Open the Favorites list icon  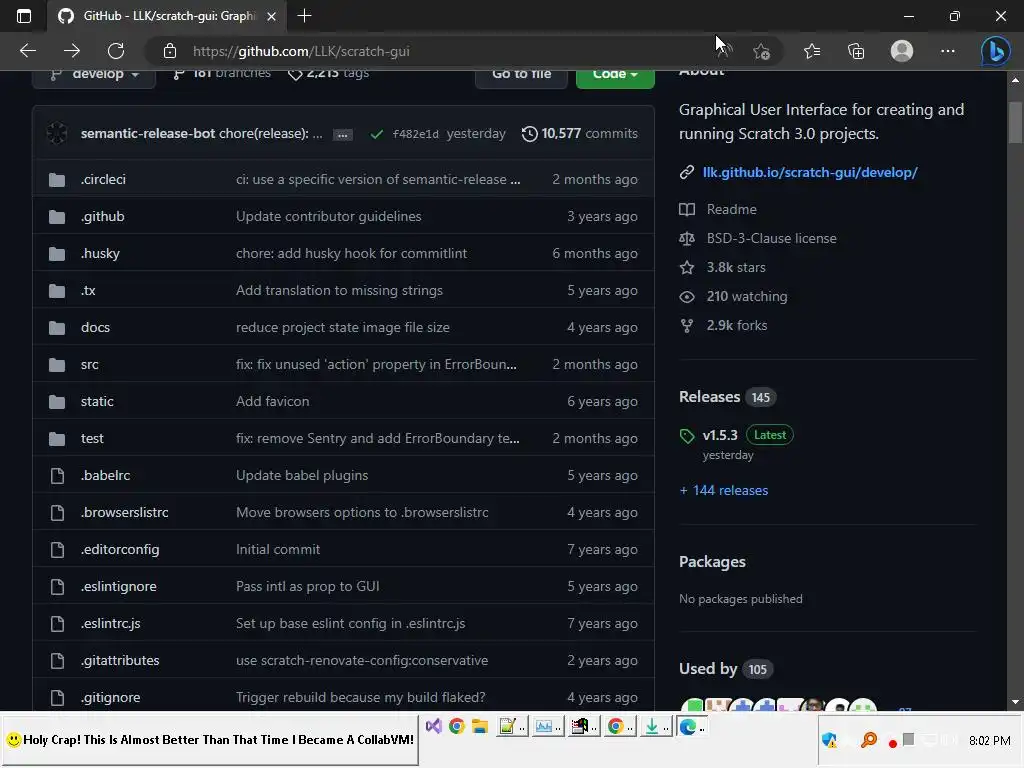click(x=812, y=51)
